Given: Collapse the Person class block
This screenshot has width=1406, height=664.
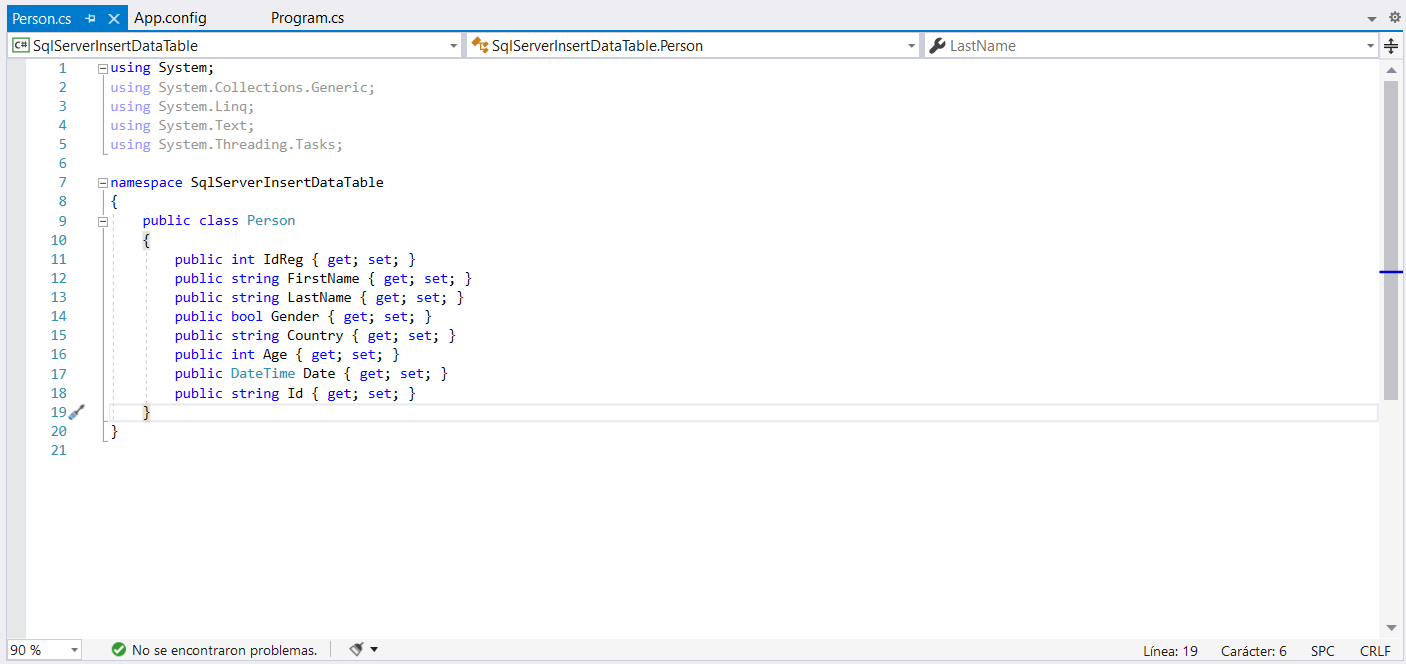Looking at the screenshot, I should [102, 221].
